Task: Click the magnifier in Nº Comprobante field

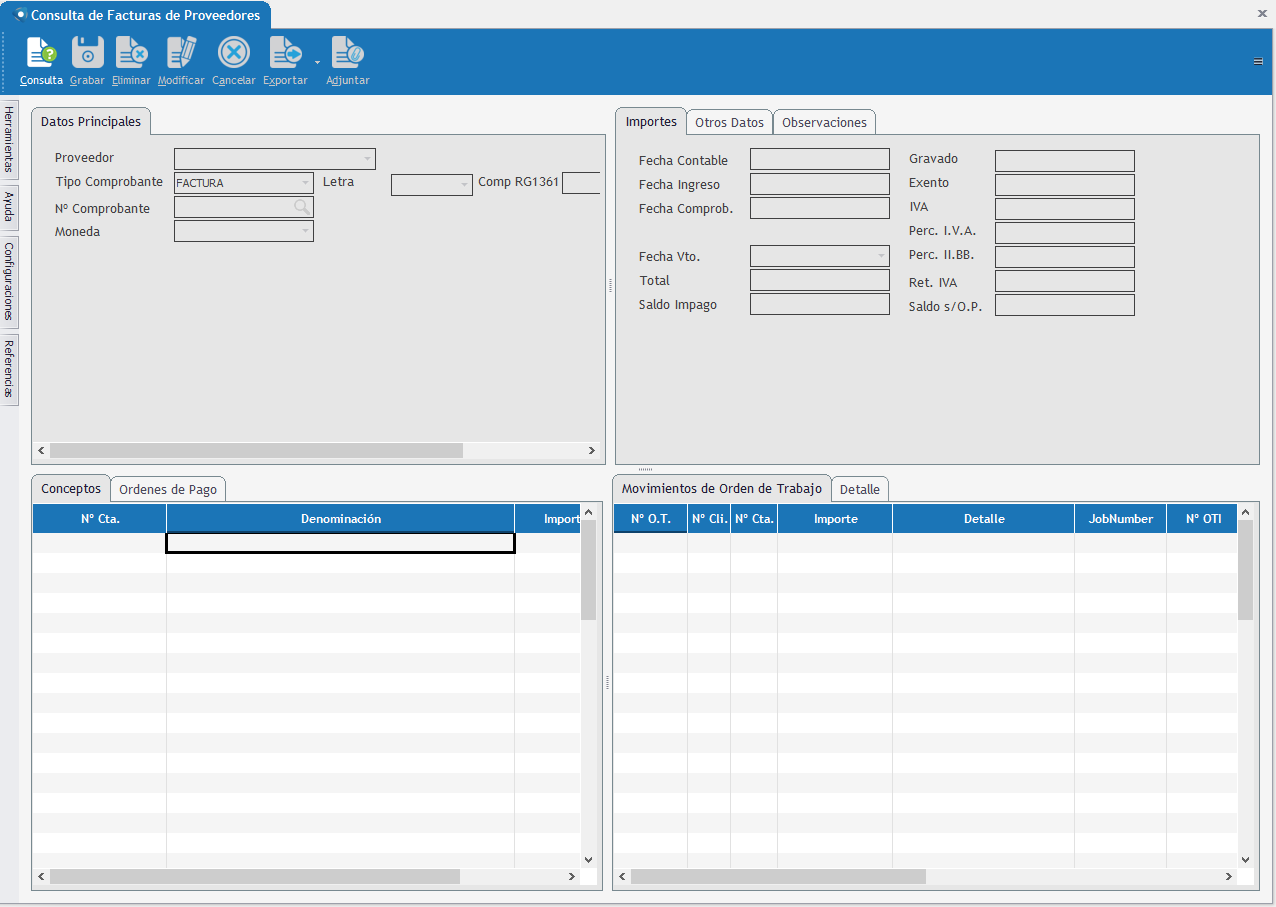Action: pyautogui.click(x=301, y=207)
